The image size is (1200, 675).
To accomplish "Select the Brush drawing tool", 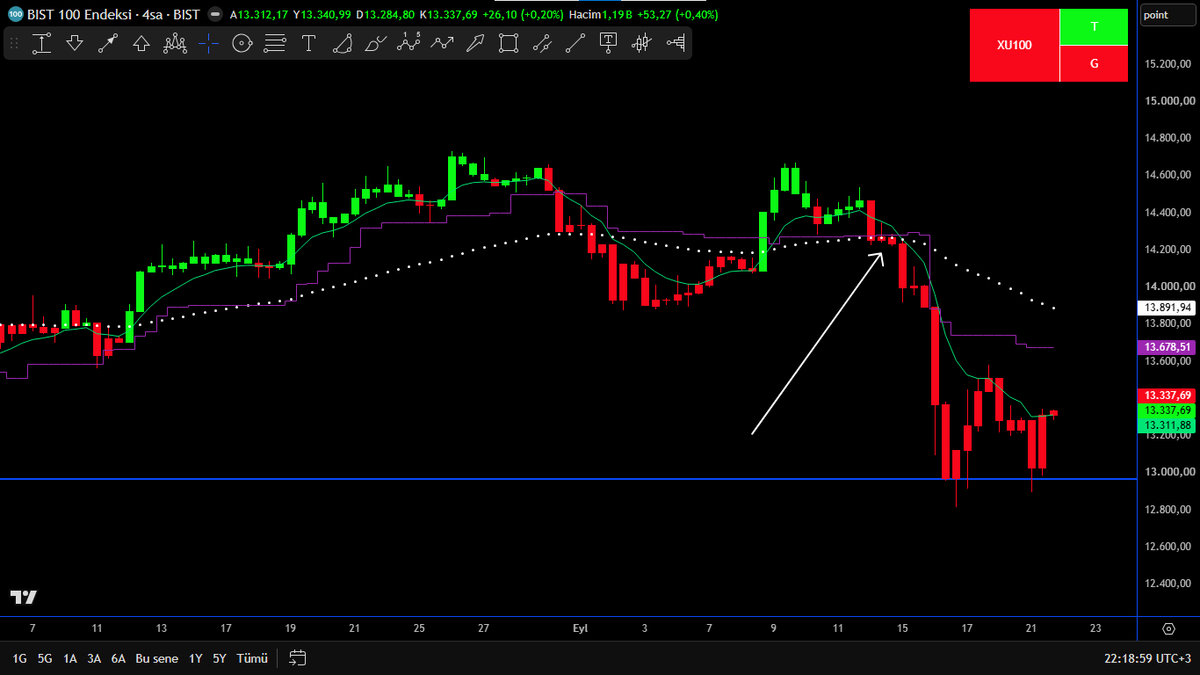I will [375, 43].
